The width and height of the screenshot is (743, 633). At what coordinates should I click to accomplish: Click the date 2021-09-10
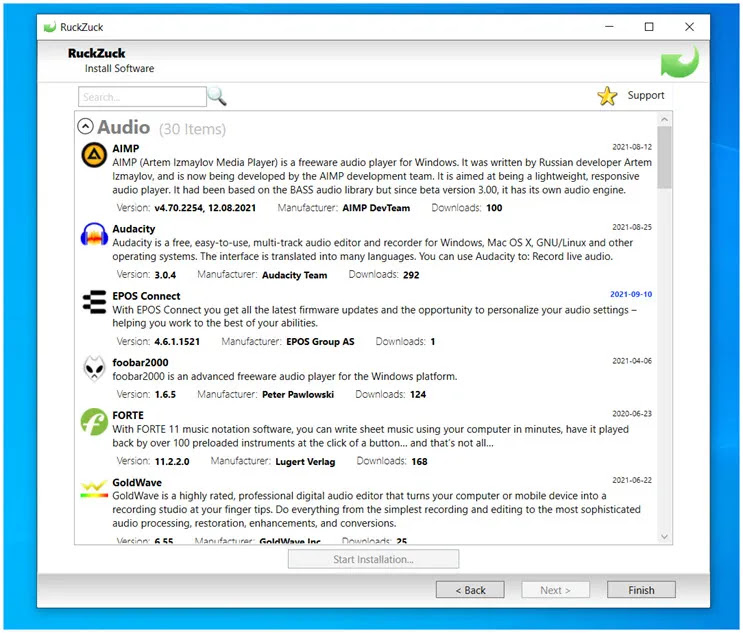pyautogui.click(x=631, y=294)
